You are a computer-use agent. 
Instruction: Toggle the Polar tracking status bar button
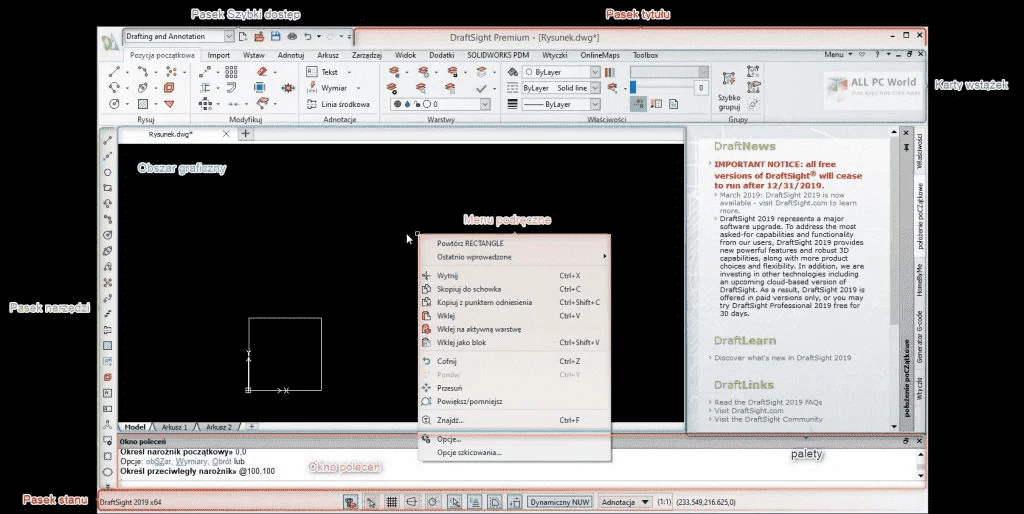[432, 502]
